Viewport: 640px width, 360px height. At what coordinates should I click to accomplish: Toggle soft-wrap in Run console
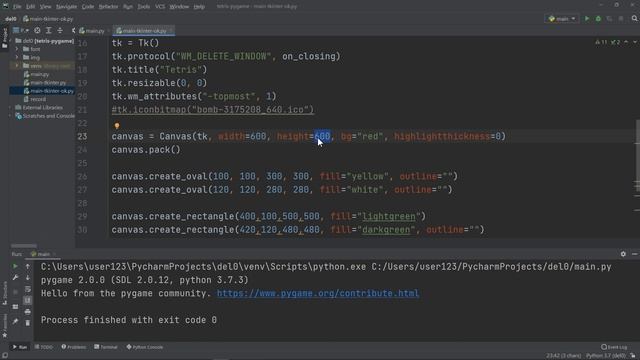(x=28, y=289)
